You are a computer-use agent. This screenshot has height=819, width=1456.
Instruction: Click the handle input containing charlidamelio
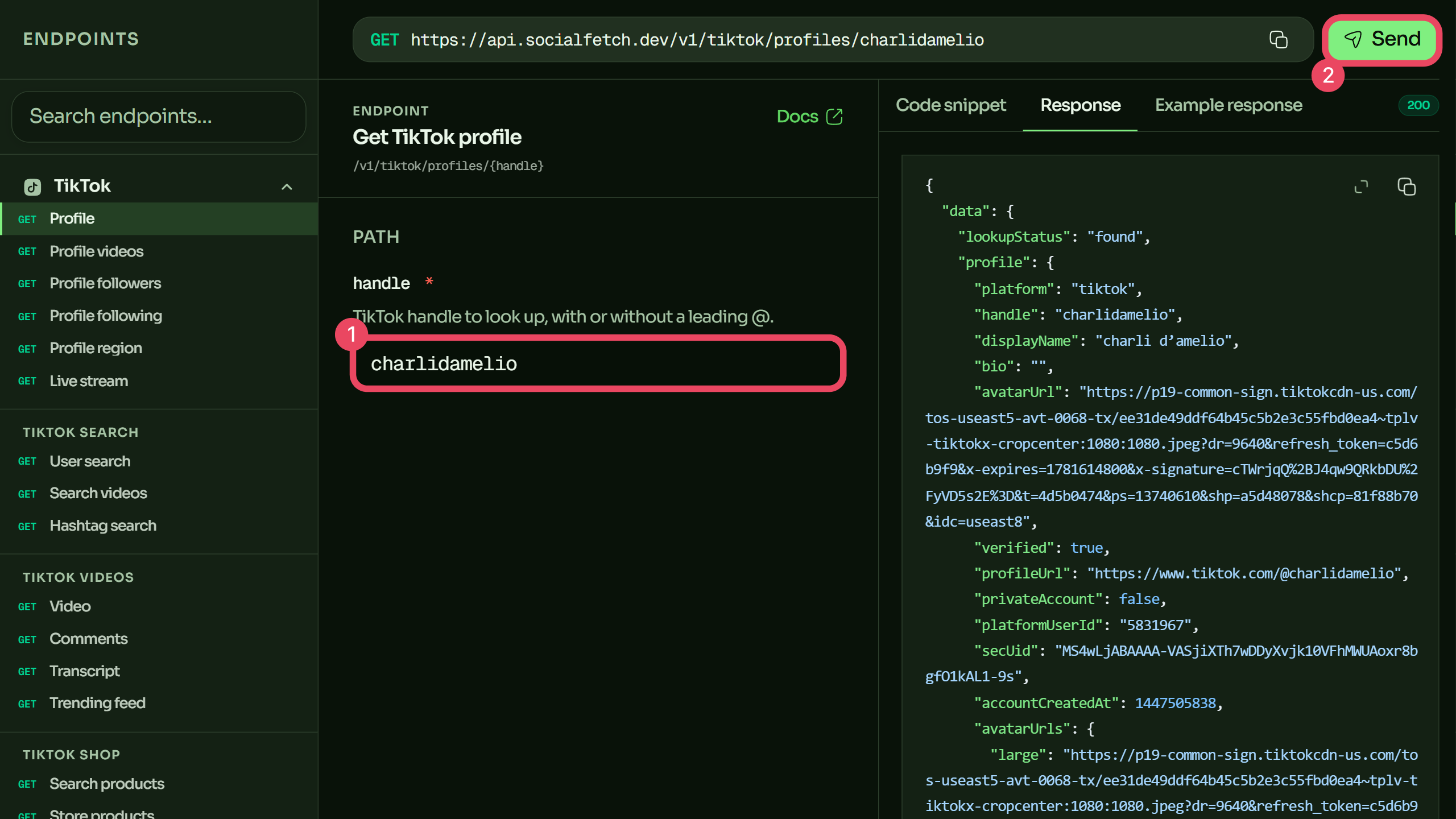tap(598, 363)
